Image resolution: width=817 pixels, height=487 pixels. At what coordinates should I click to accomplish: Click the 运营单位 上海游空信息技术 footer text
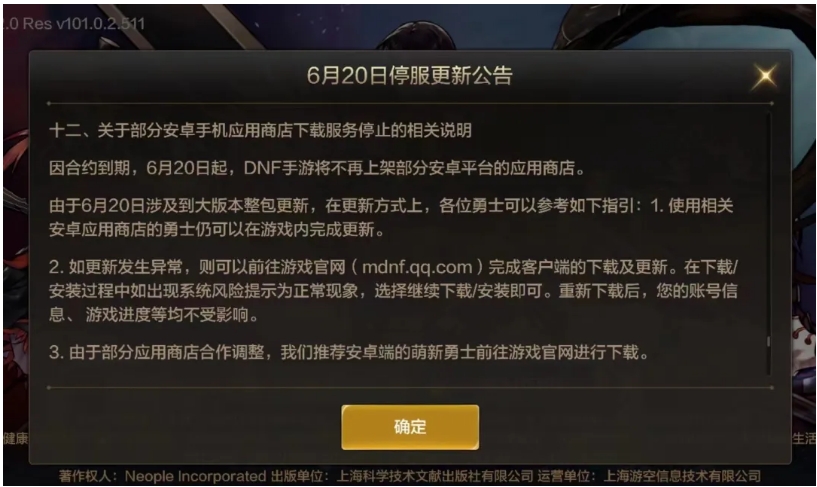[649, 476]
